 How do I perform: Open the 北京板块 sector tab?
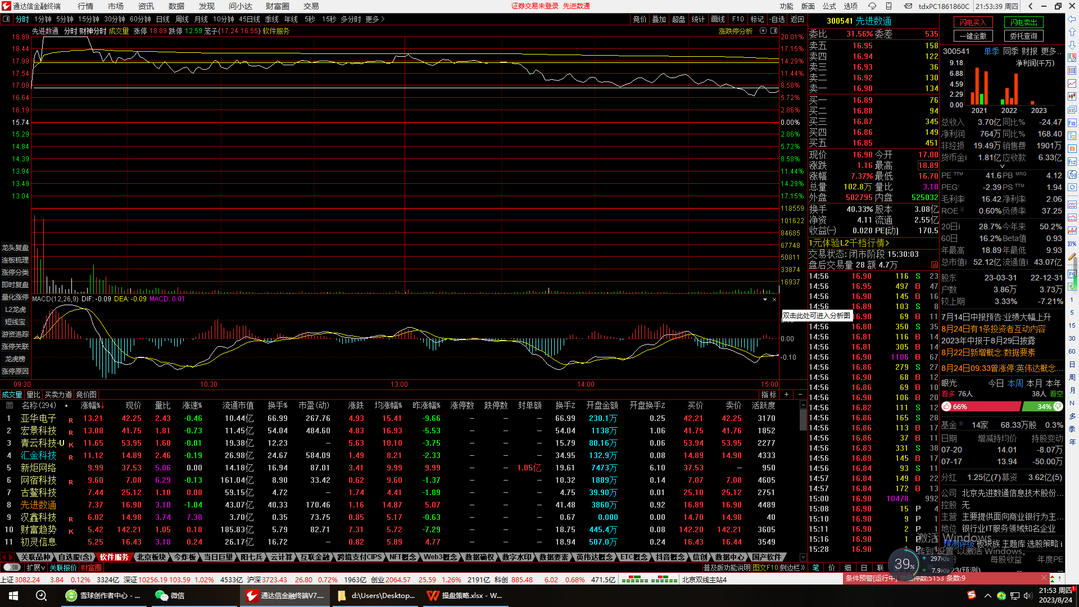[151, 557]
